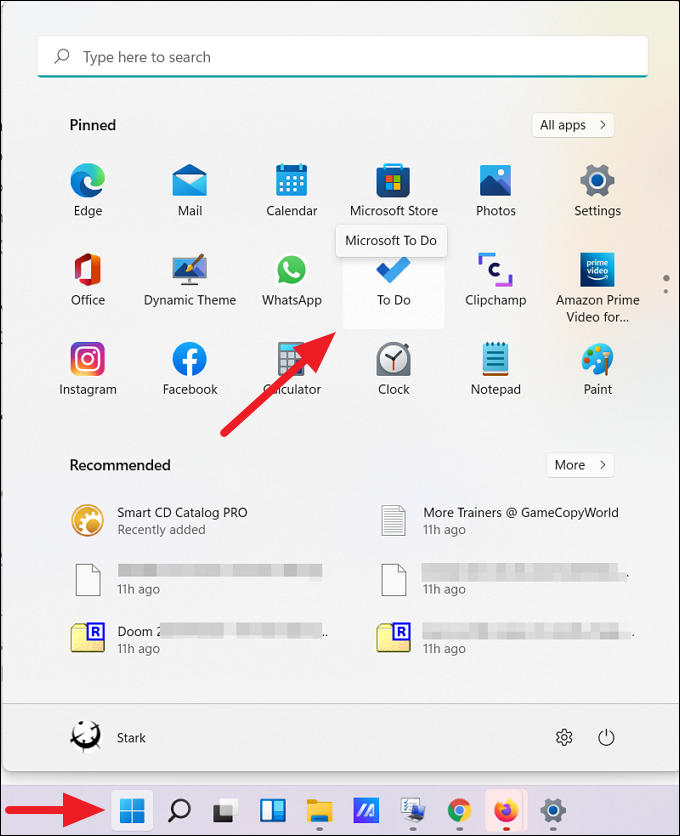Open the Mail app
Image resolution: width=680 pixels, height=836 pixels.
point(190,190)
